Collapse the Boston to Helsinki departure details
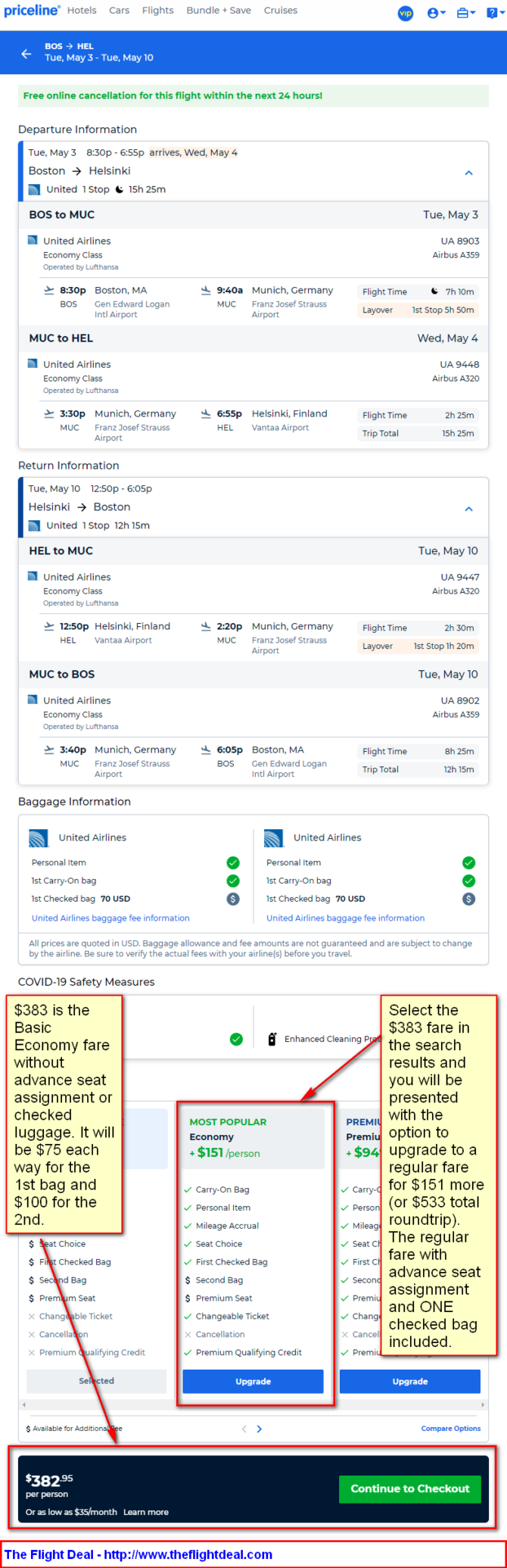Image resolution: width=507 pixels, height=1568 pixels. point(468,173)
